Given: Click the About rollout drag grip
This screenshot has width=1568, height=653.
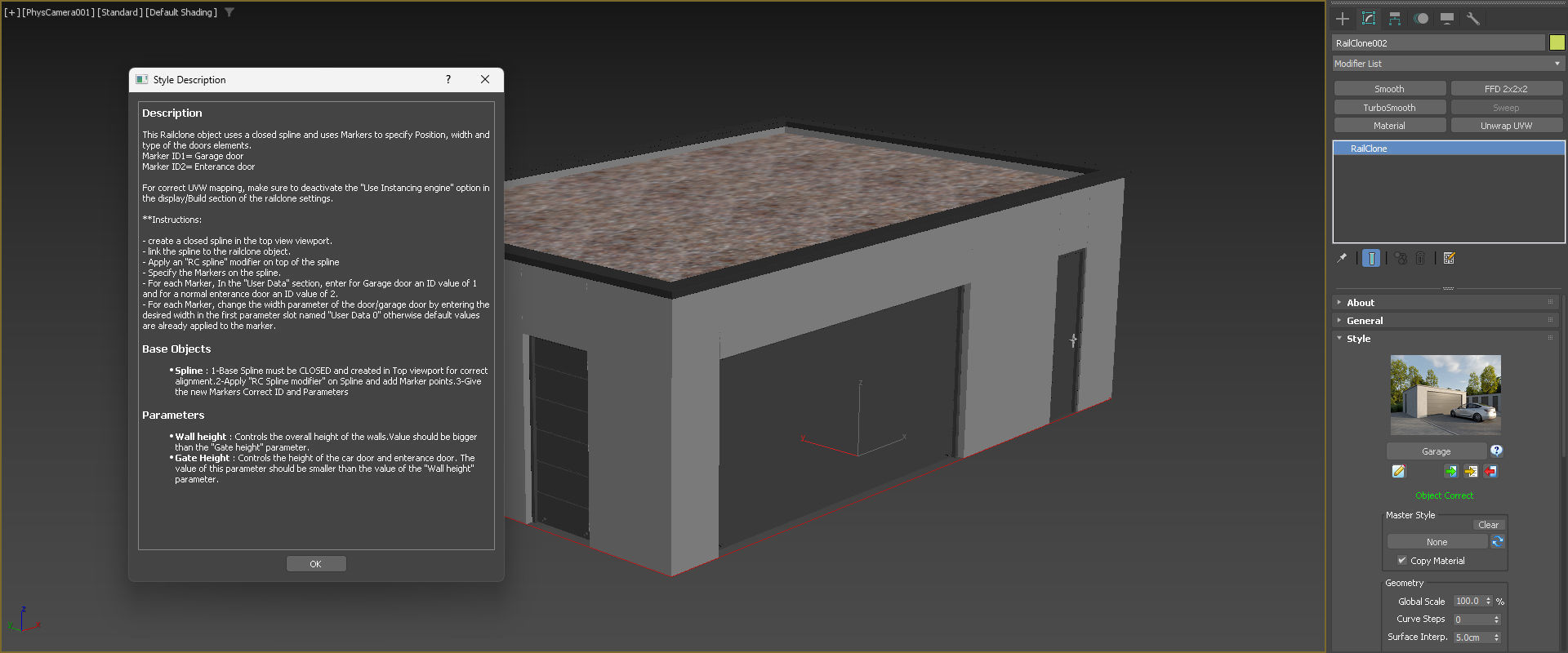Looking at the screenshot, I should pyautogui.click(x=1550, y=302).
